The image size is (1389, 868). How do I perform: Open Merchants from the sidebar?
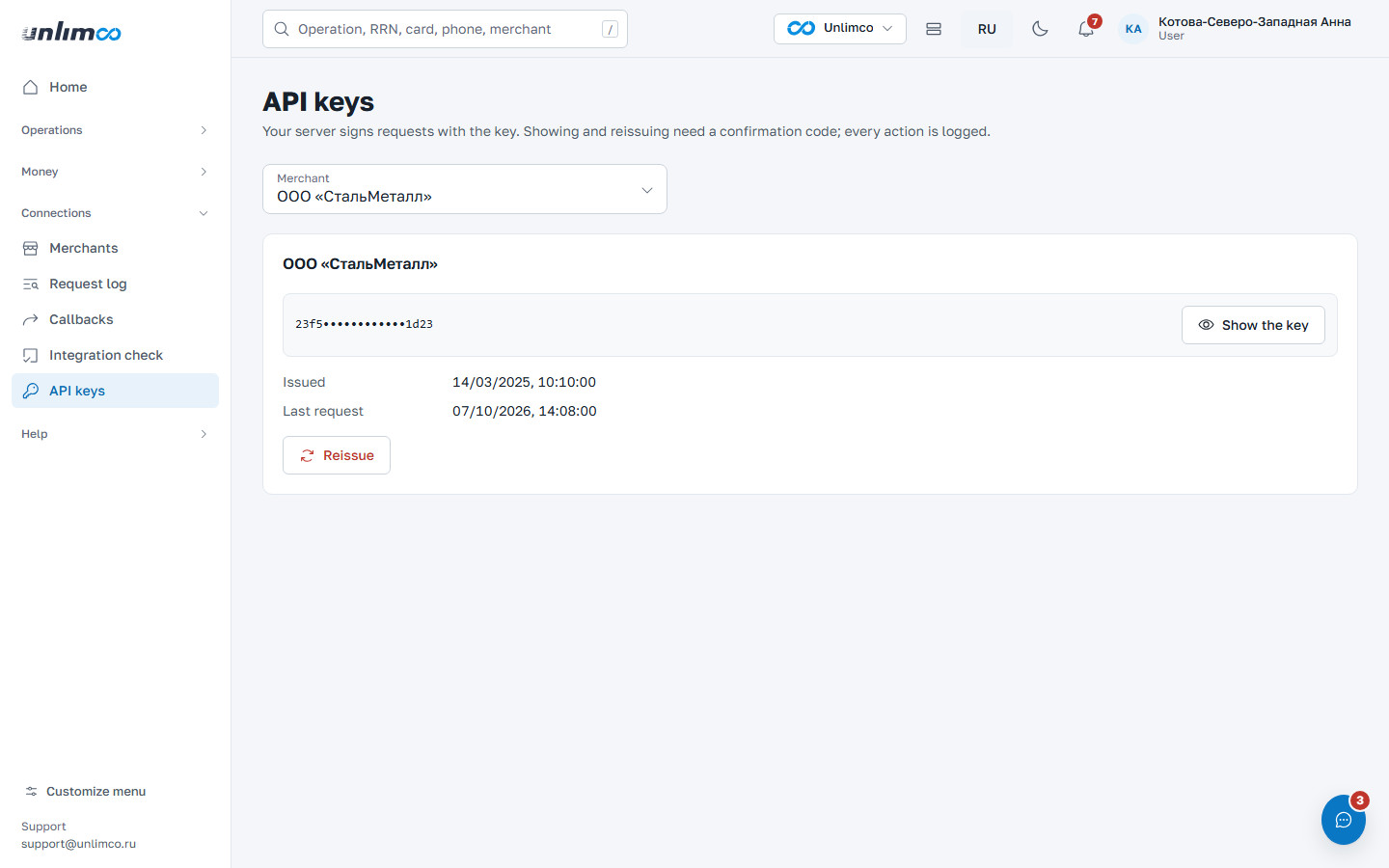115,248
